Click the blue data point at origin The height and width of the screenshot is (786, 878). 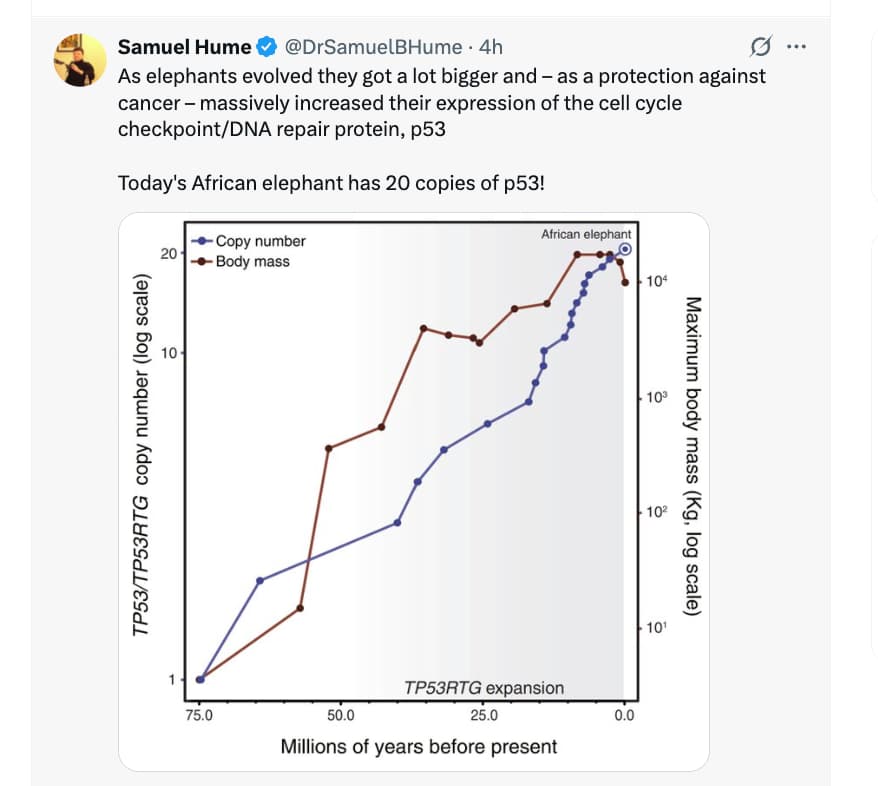coord(200,679)
